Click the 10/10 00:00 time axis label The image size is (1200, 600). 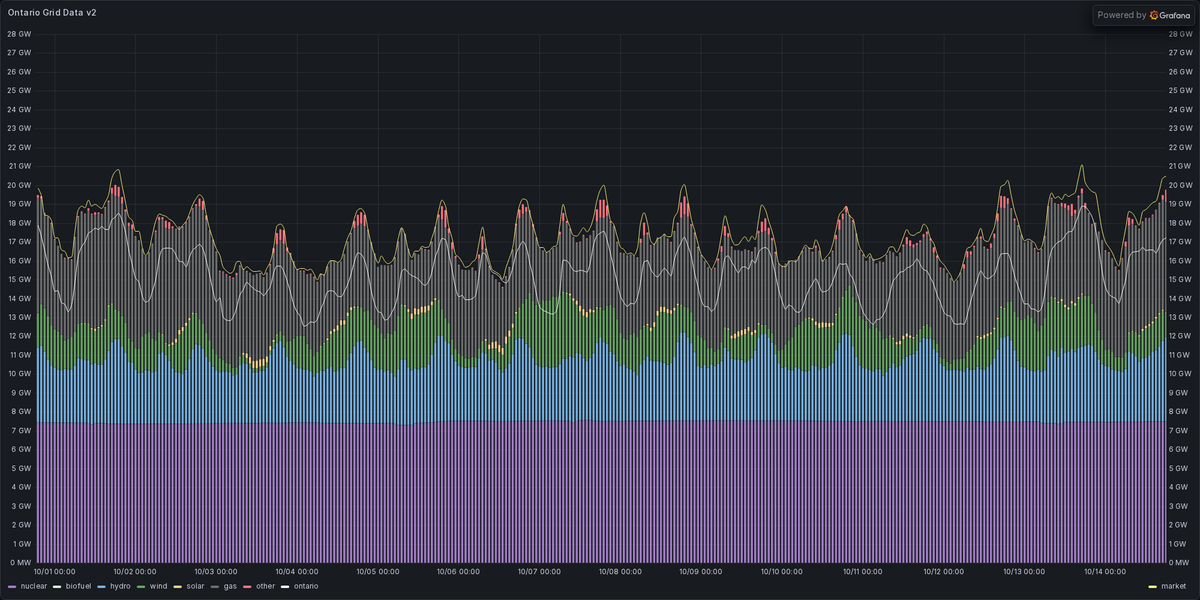tap(782, 572)
